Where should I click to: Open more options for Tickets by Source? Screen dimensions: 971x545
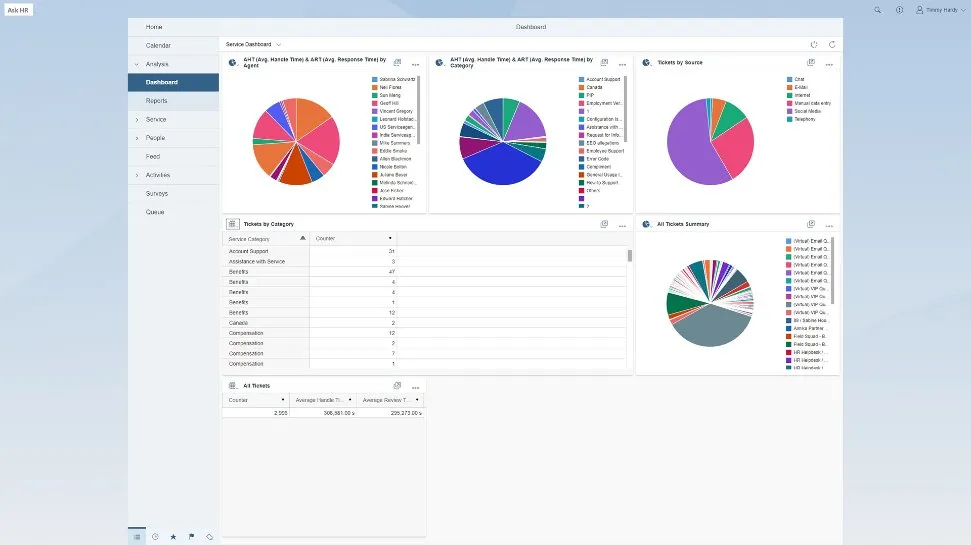[829, 64]
